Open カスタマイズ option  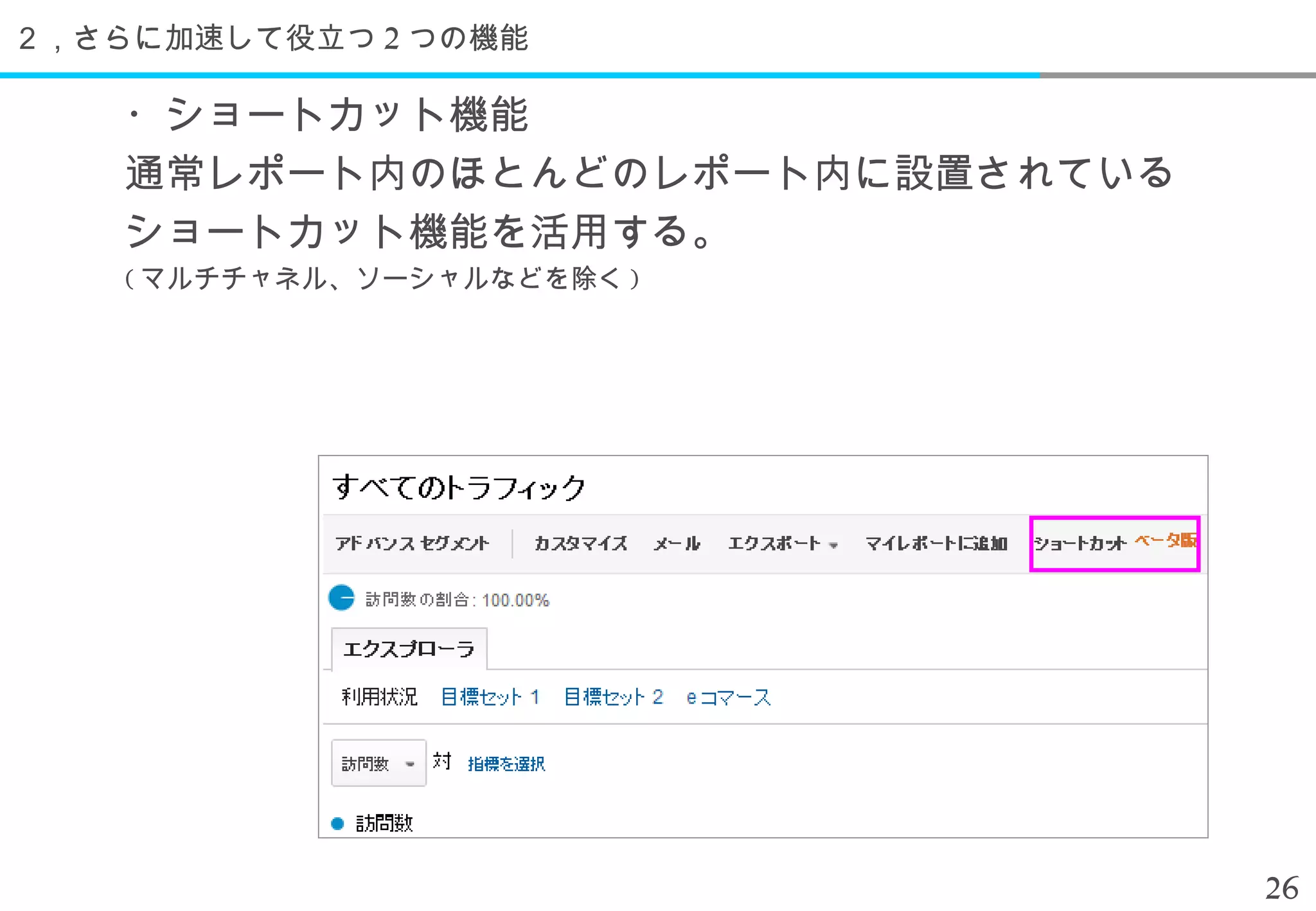[580, 544]
